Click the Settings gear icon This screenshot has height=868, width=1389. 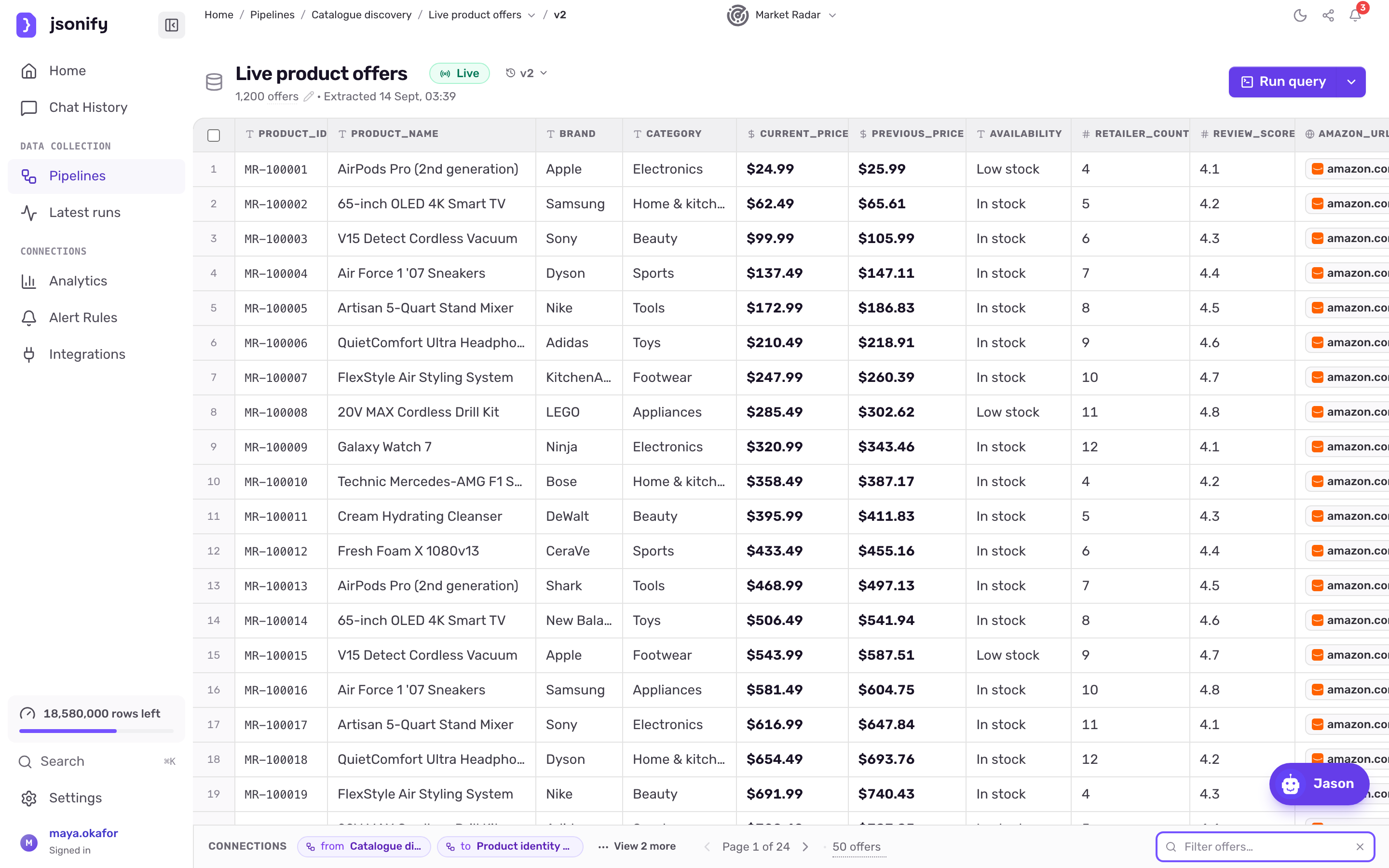tap(29, 798)
